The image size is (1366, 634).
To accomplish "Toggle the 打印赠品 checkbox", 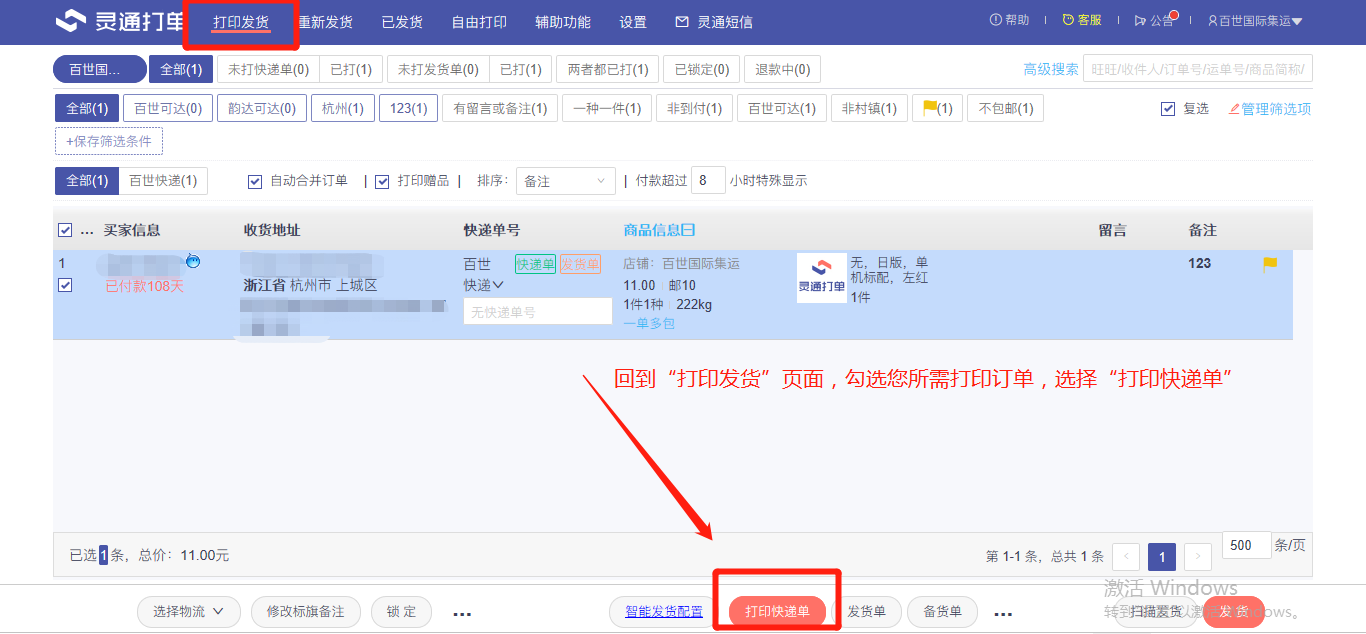I will 382,182.
